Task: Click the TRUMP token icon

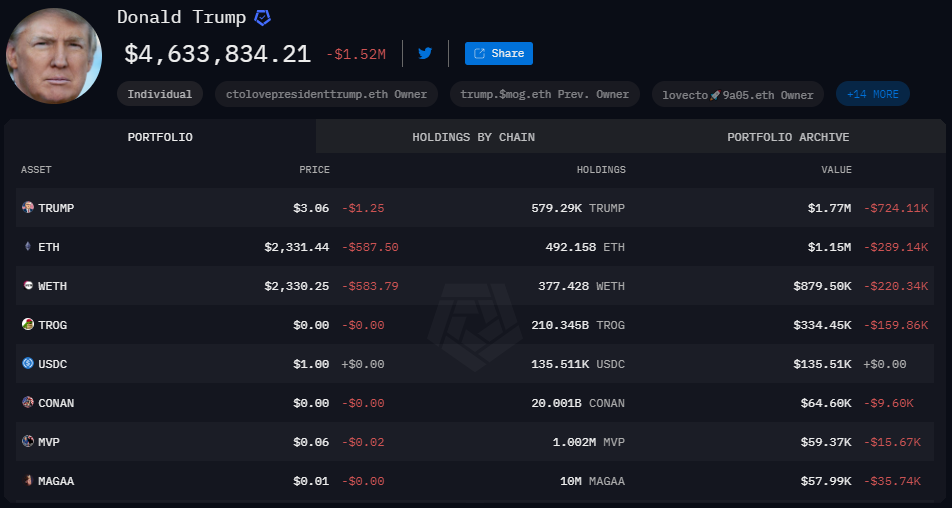Action: pyautogui.click(x=28, y=208)
